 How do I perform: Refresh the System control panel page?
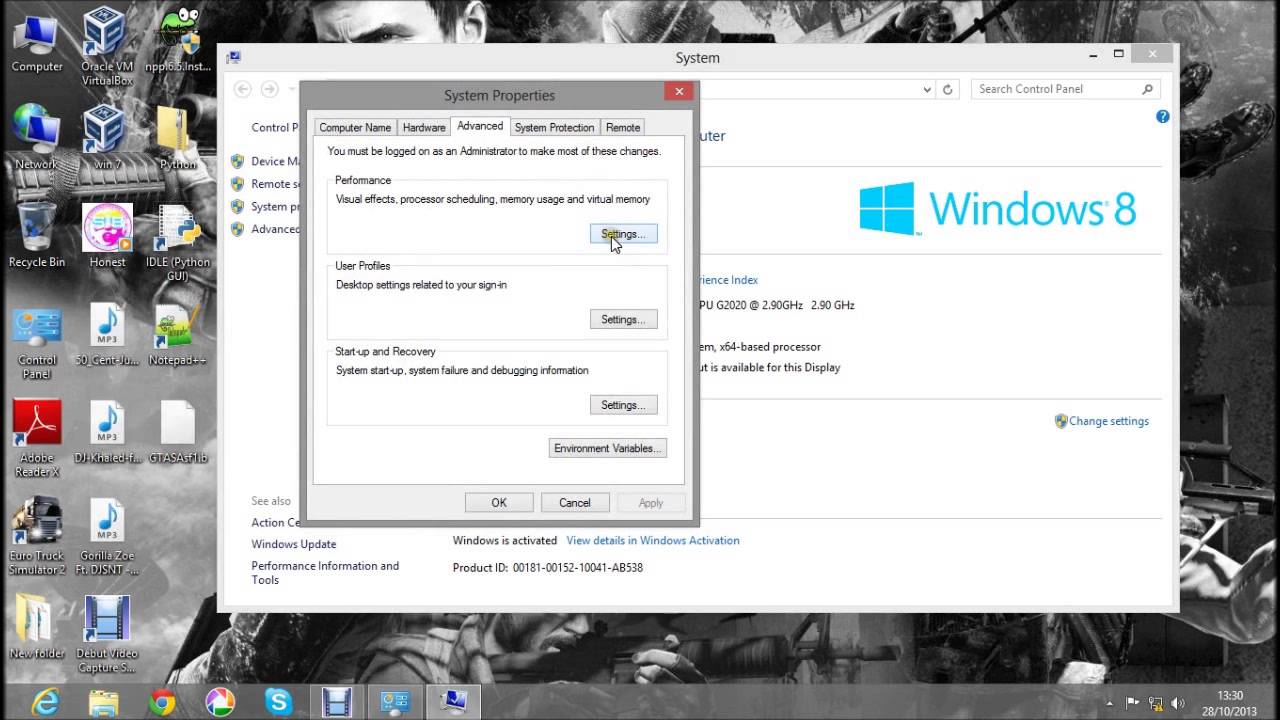pos(948,89)
